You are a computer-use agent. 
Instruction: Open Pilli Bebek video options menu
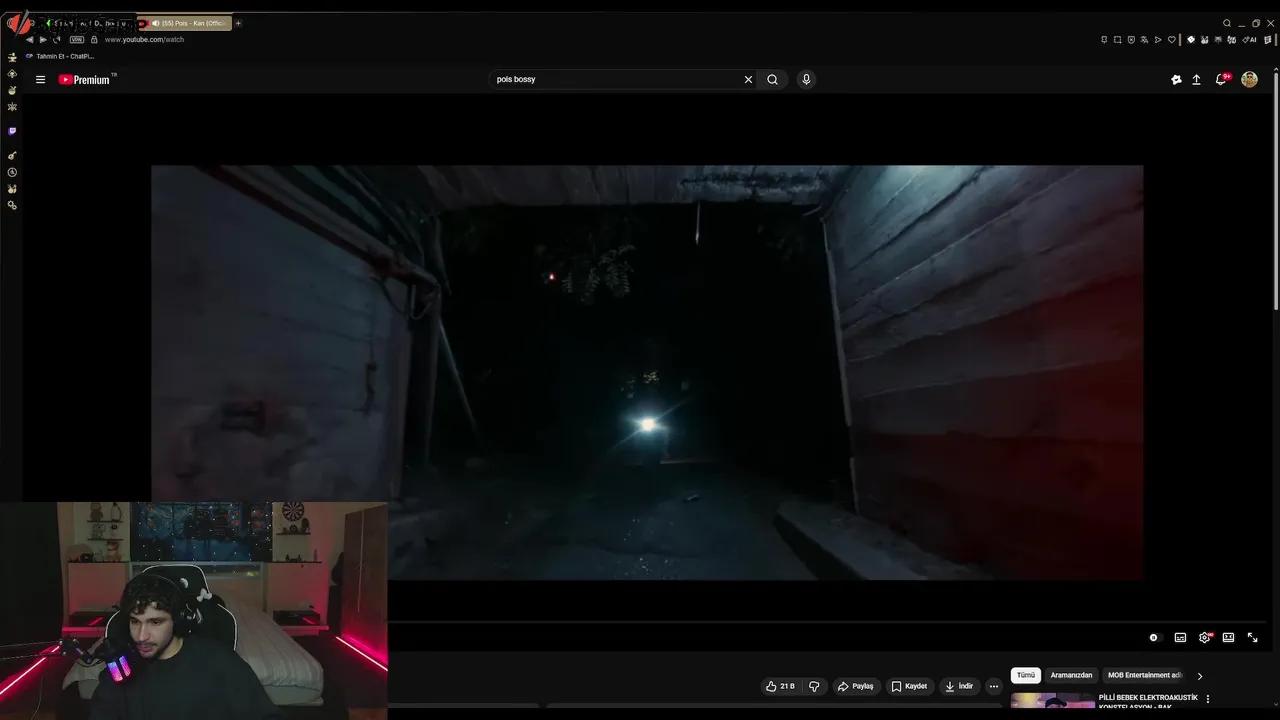coord(1208,699)
